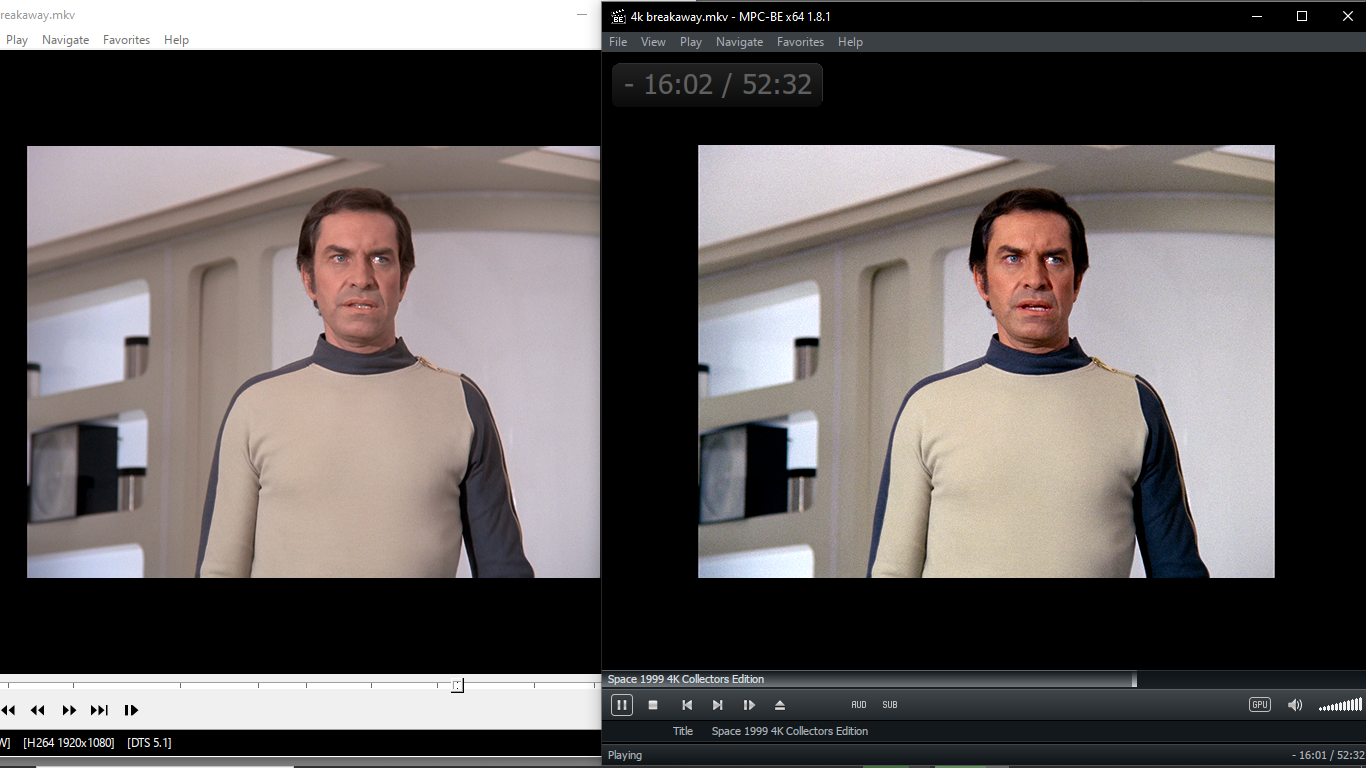Open the Help menu in MPC-BE

(850, 42)
